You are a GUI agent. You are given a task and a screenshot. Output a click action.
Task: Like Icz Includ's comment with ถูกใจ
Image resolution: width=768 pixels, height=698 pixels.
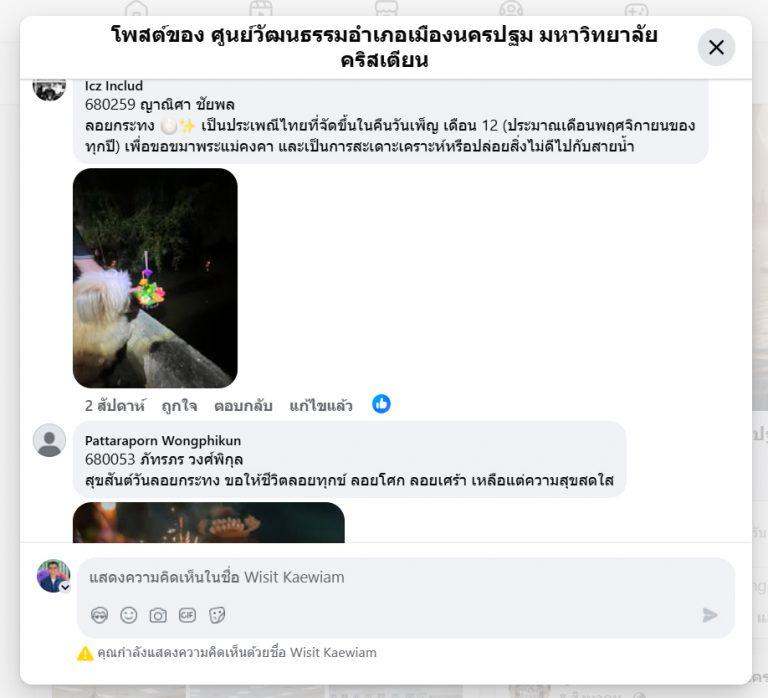tap(179, 406)
